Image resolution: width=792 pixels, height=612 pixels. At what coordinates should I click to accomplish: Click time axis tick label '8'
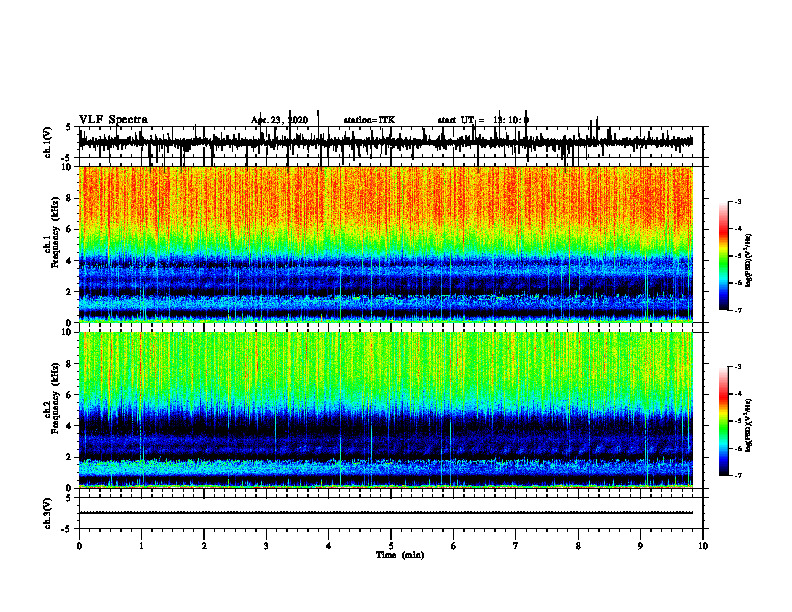[x=578, y=546]
